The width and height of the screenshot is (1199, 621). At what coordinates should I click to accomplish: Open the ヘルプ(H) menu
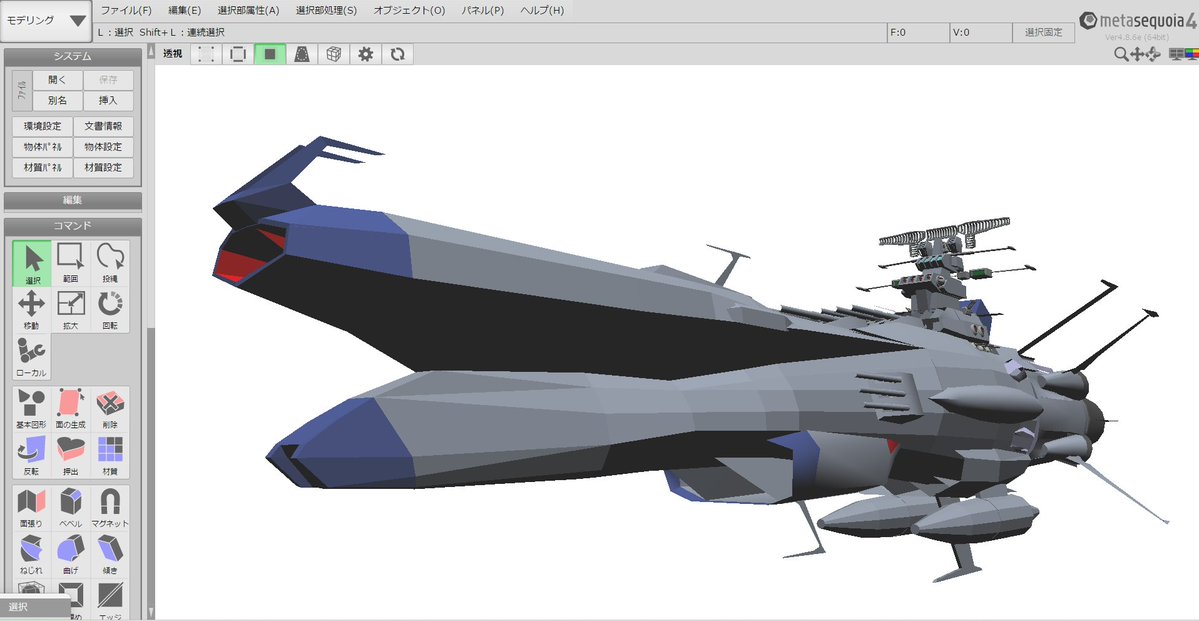[542, 11]
